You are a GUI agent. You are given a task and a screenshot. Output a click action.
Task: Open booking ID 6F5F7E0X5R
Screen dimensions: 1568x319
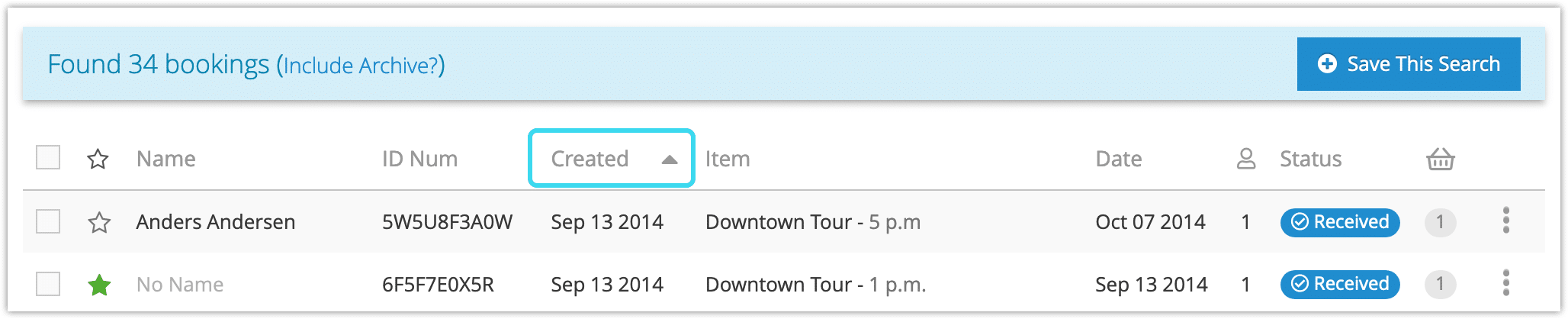(438, 285)
